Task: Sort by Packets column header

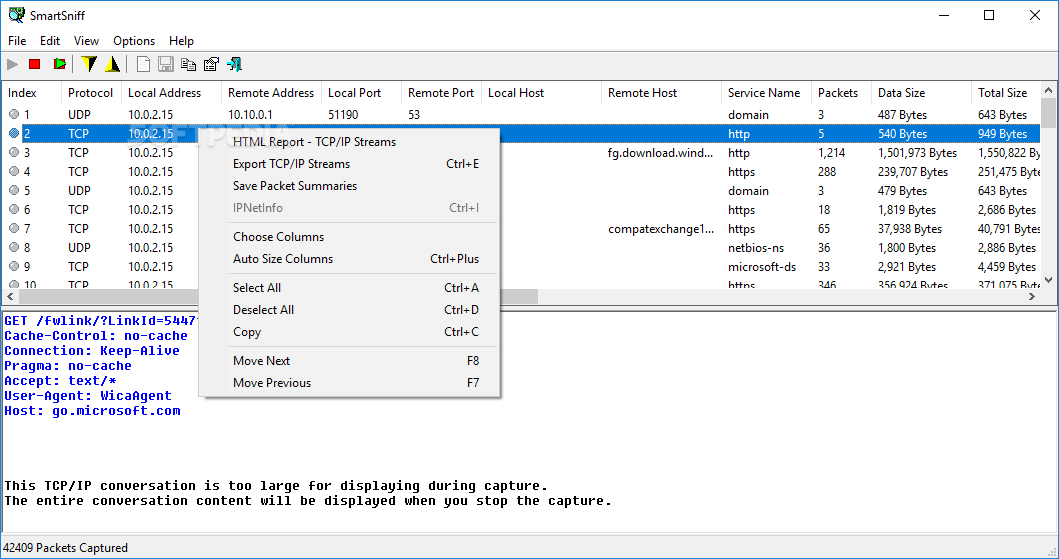Action: click(842, 93)
